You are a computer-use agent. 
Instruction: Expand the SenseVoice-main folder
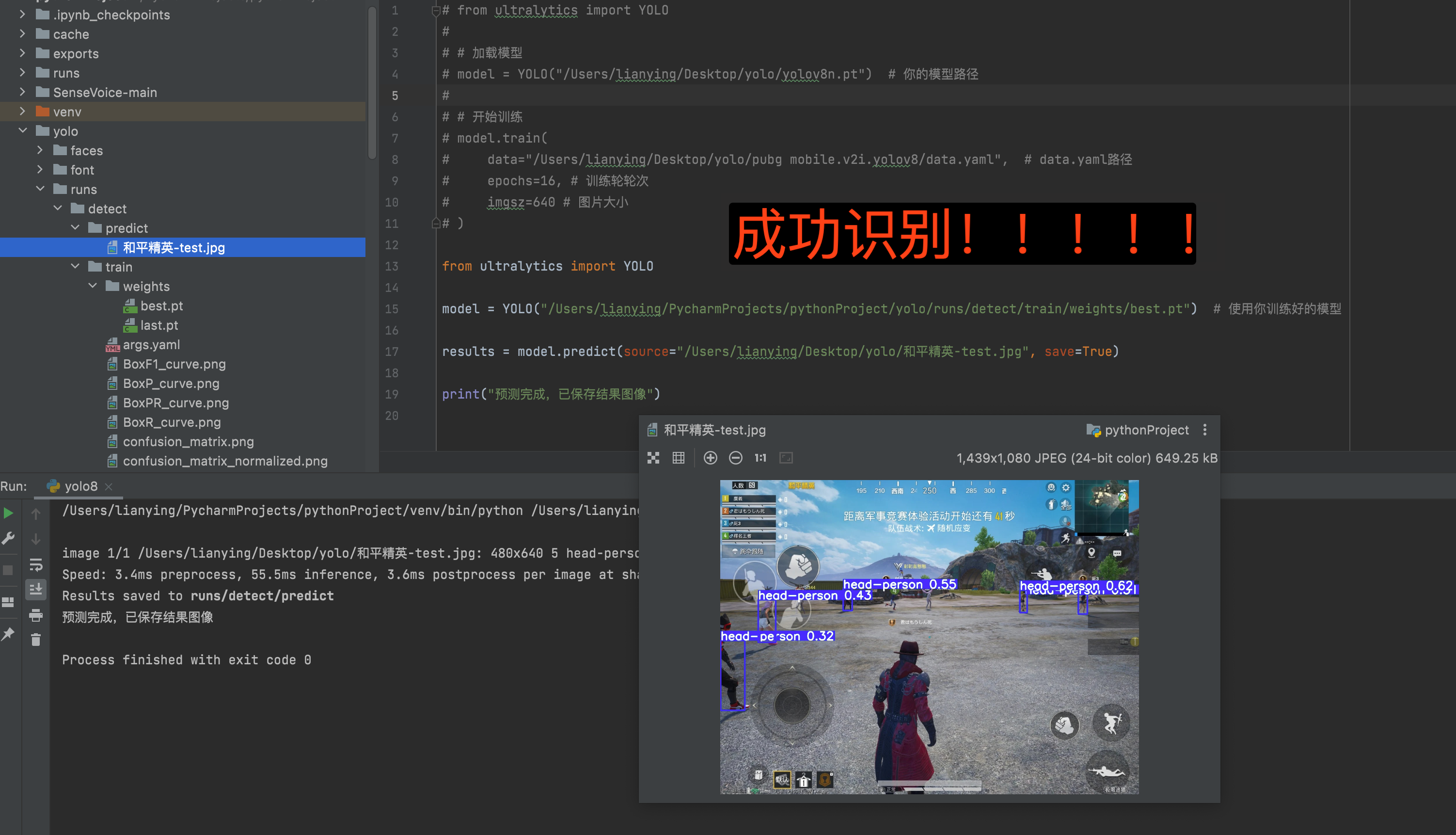pos(22,92)
